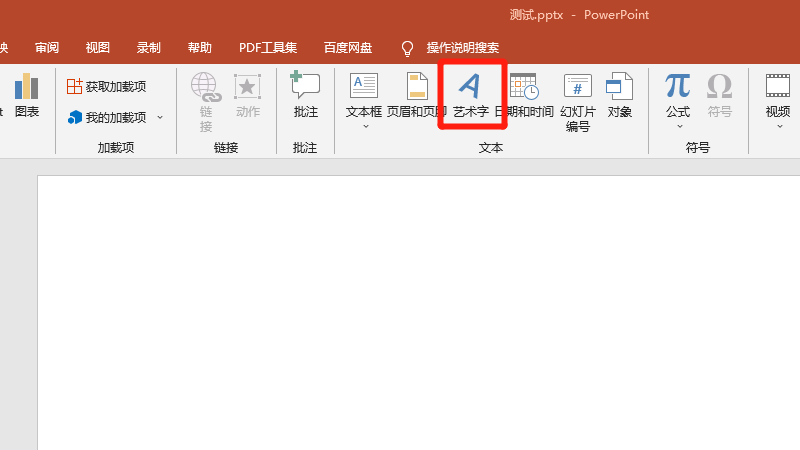The height and width of the screenshot is (450, 800).
Task: Expand the 公式 equation dropdown arrow
Action: (x=678, y=127)
